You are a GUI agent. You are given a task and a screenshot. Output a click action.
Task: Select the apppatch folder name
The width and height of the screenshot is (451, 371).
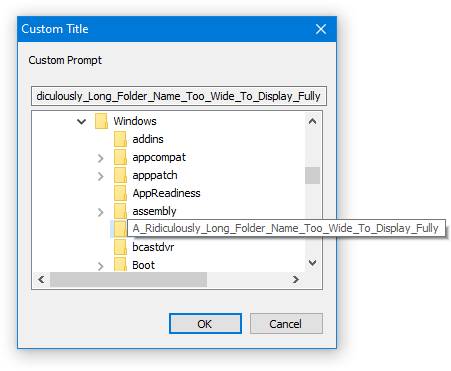coord(155,175)
